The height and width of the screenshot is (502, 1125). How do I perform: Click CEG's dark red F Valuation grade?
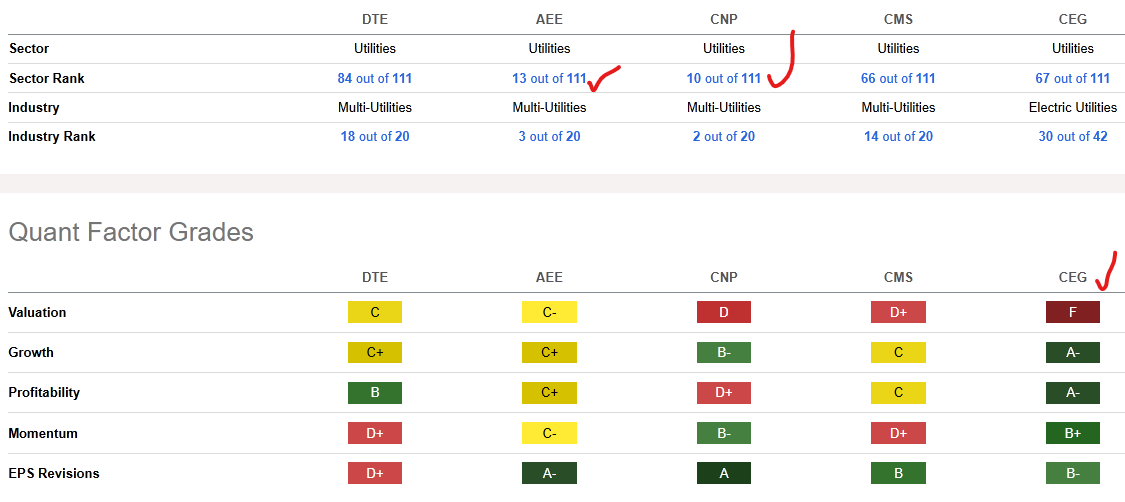[x=1072, y=312]
